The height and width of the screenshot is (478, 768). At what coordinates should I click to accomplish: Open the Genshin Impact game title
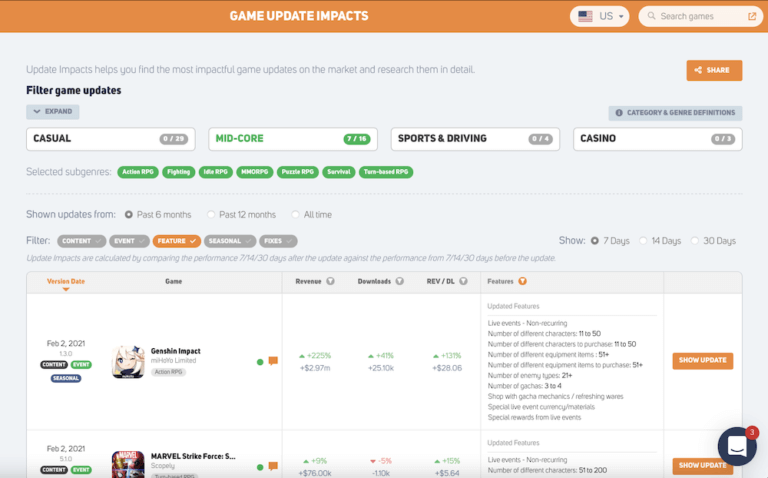pos(175,351)
